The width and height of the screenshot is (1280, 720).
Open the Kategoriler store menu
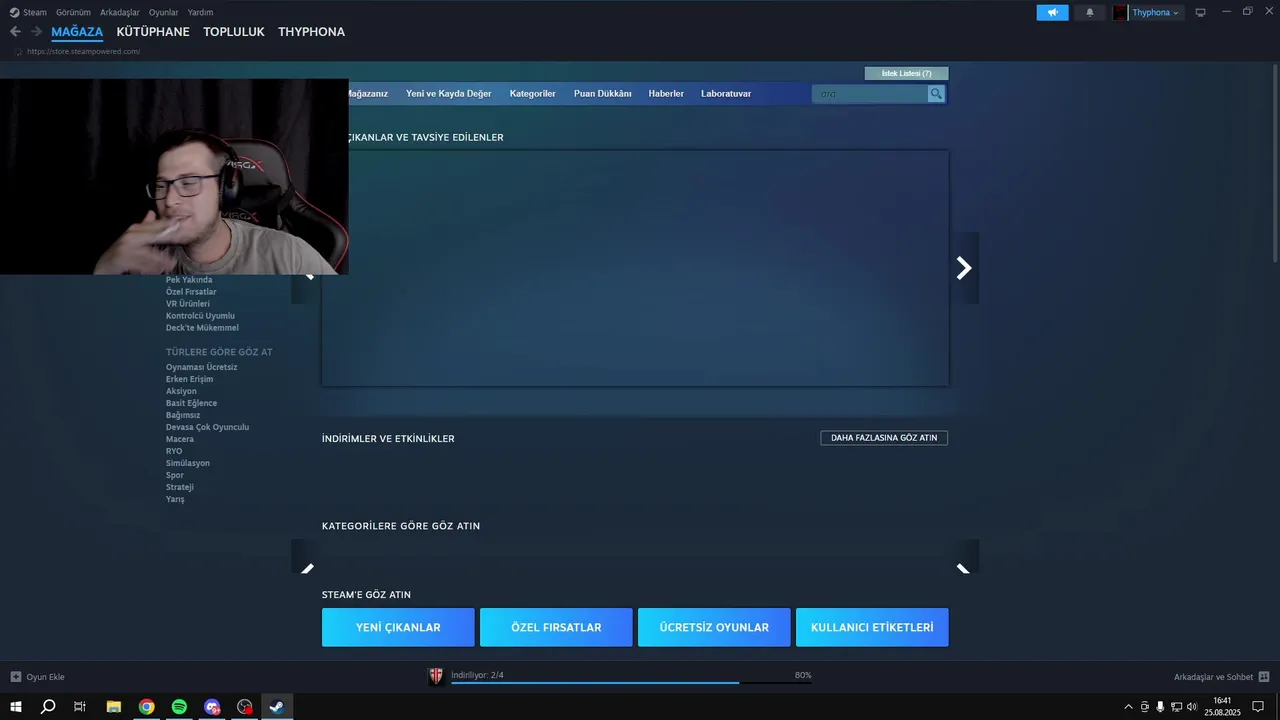(532, 93)
